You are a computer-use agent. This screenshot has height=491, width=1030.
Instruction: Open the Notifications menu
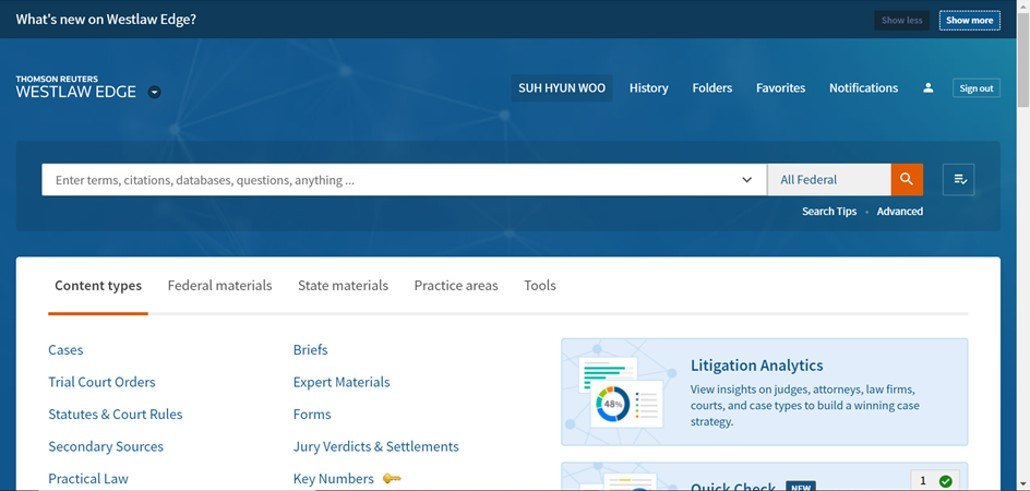tap(863, 88)
